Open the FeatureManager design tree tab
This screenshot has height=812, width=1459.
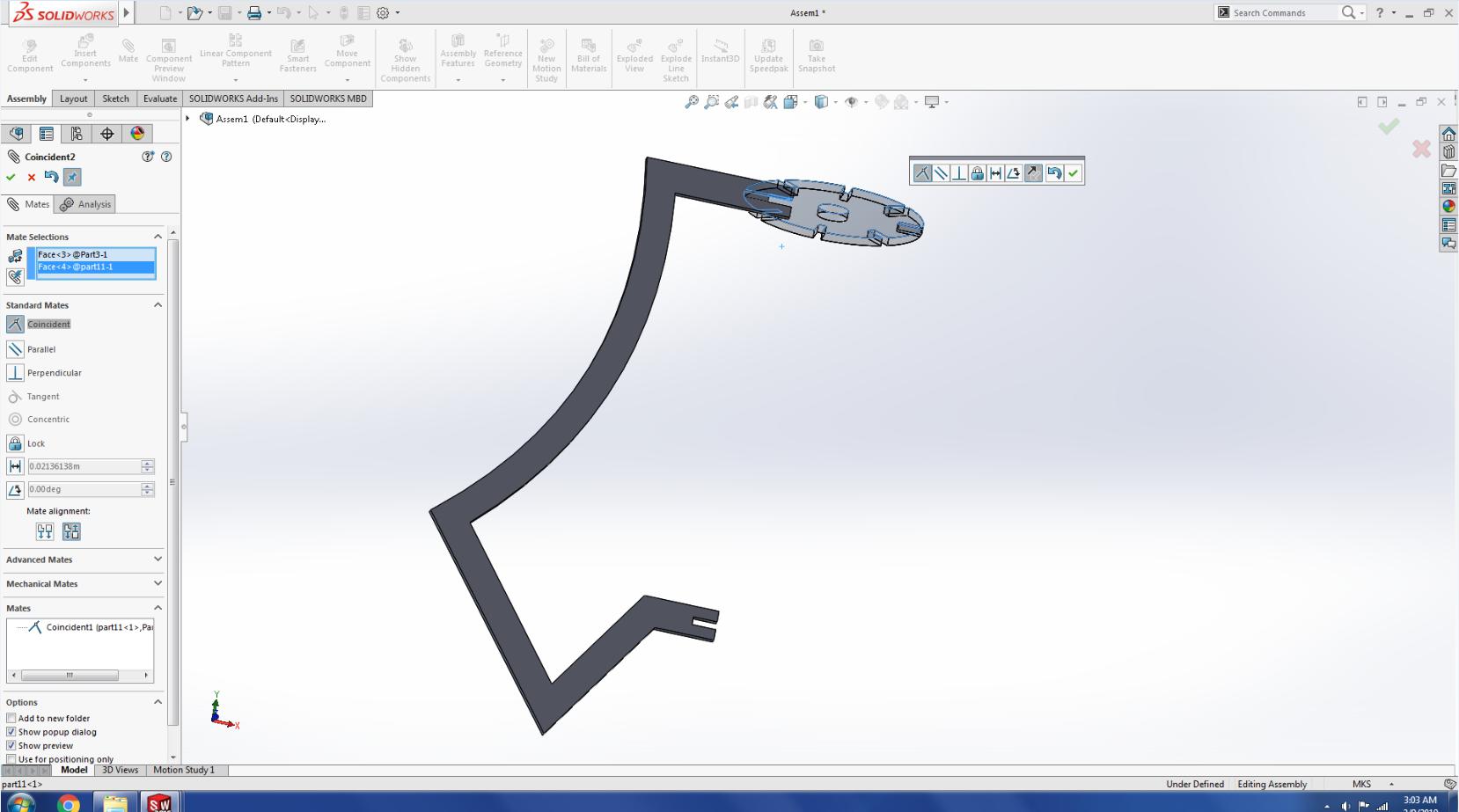(x=16, y=134)
